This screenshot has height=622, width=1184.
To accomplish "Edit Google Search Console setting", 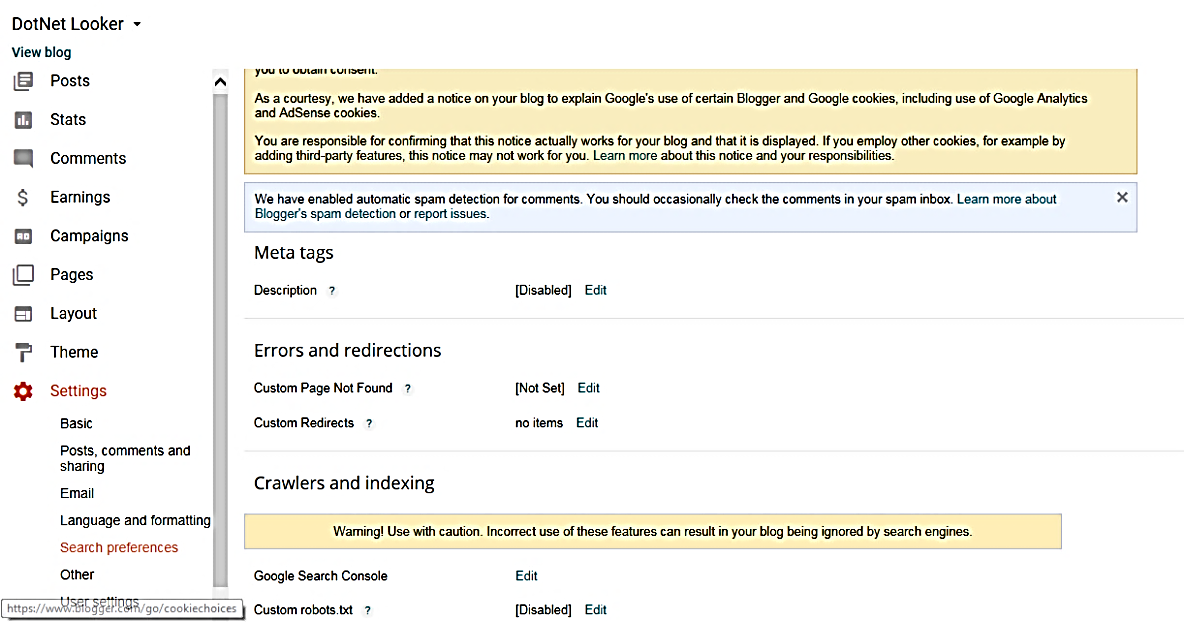I will coord(526,576).
